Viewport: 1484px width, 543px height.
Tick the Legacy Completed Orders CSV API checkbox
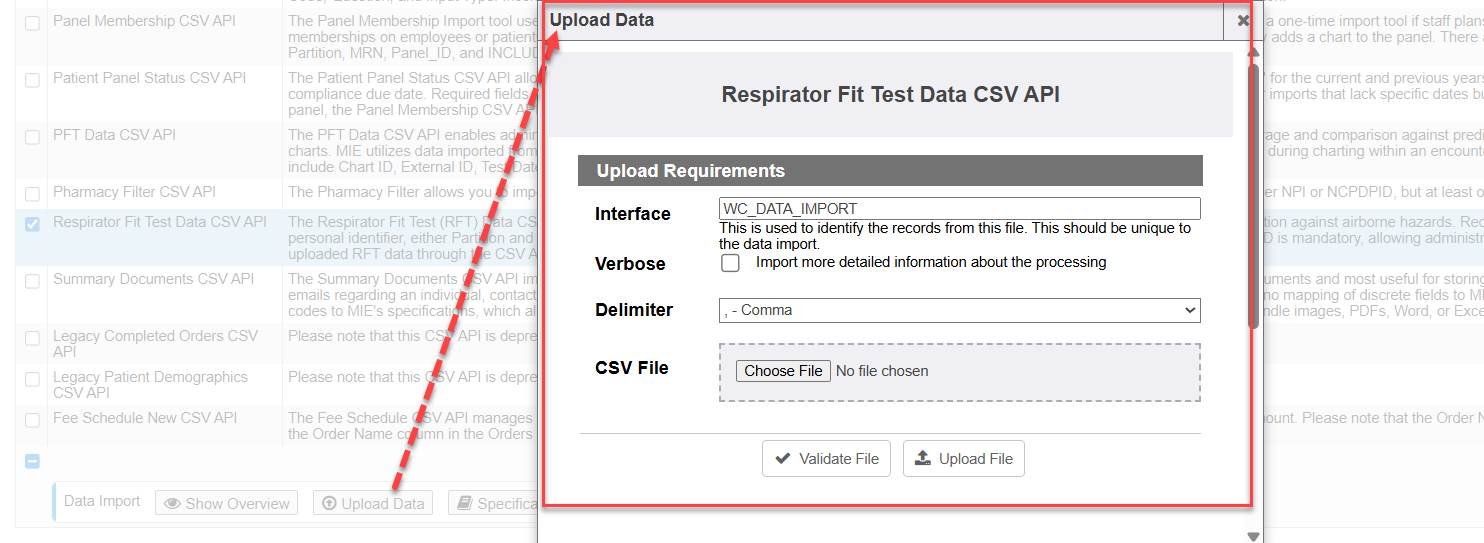[32, 338]
